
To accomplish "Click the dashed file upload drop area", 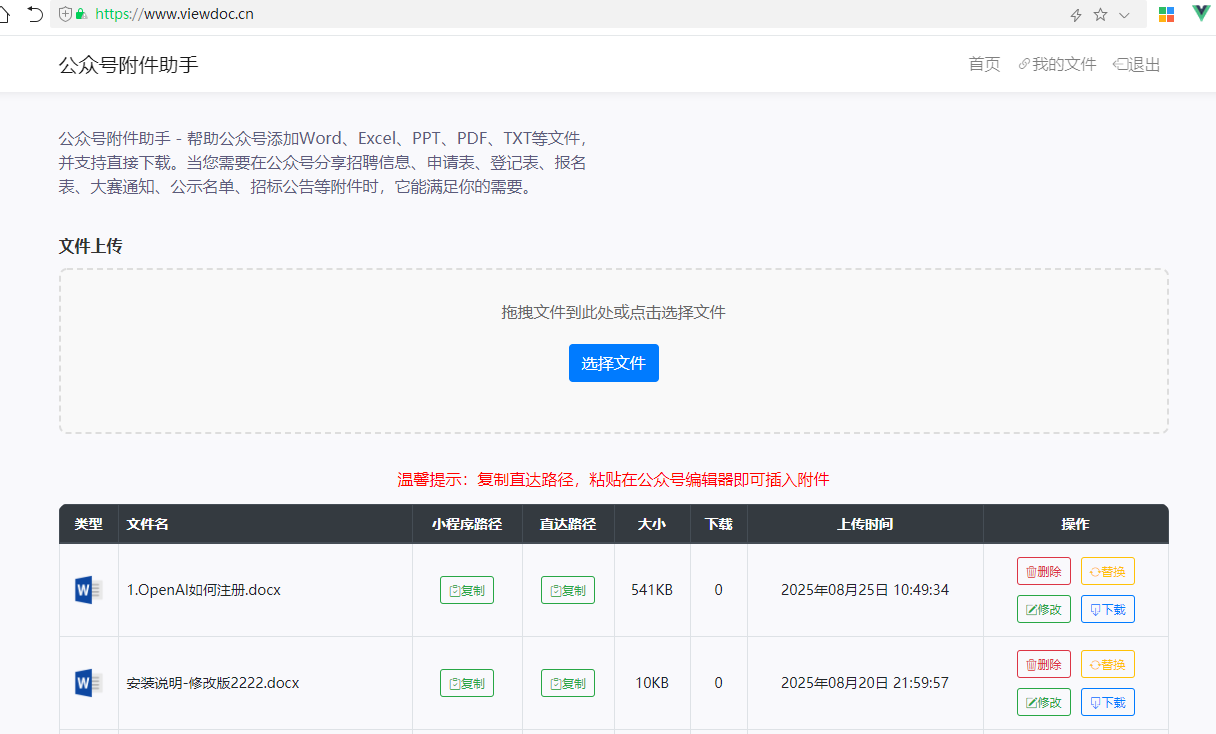I will coord(614,351).
